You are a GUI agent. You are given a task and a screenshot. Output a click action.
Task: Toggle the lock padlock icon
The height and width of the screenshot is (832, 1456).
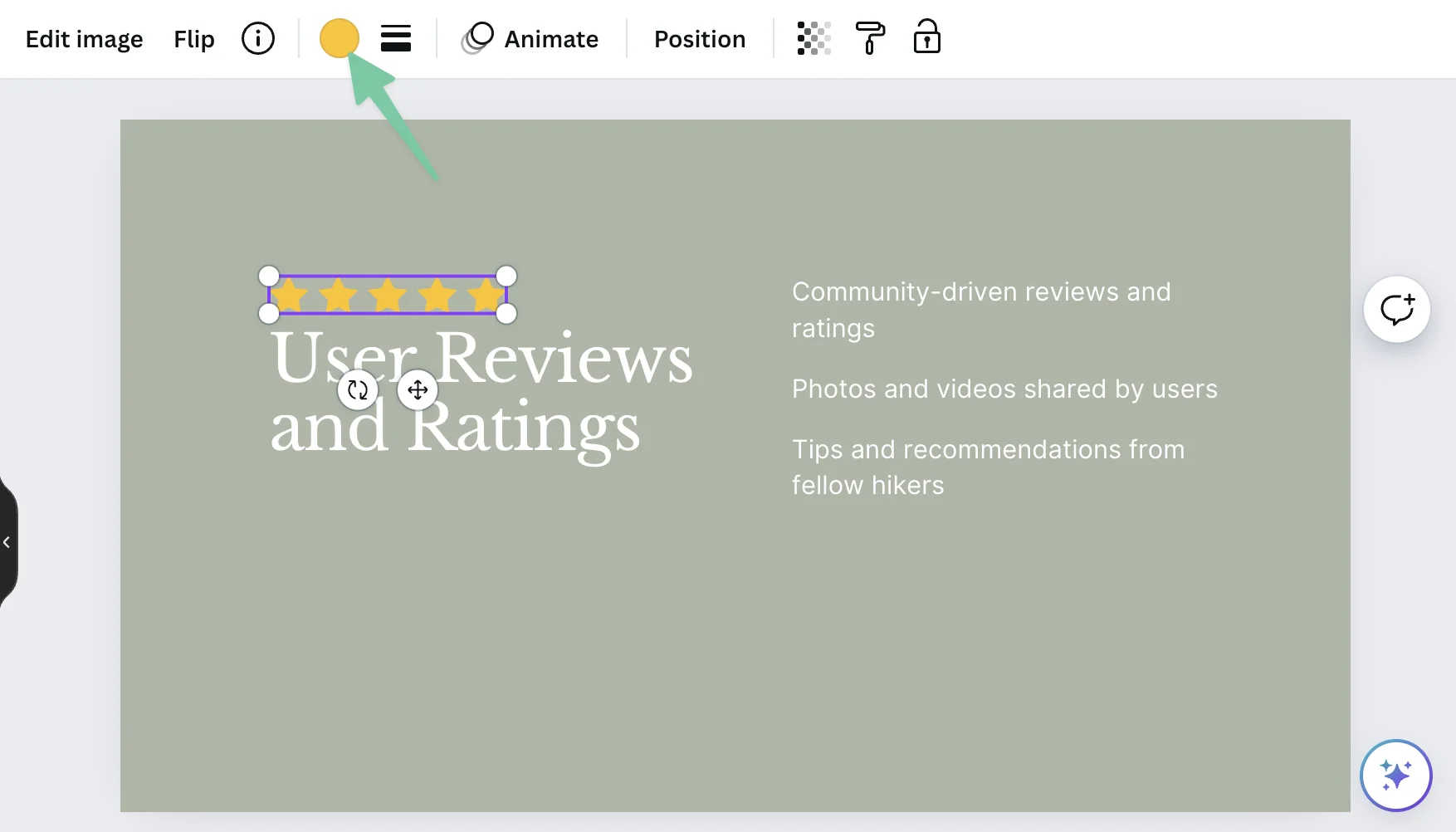926,37
